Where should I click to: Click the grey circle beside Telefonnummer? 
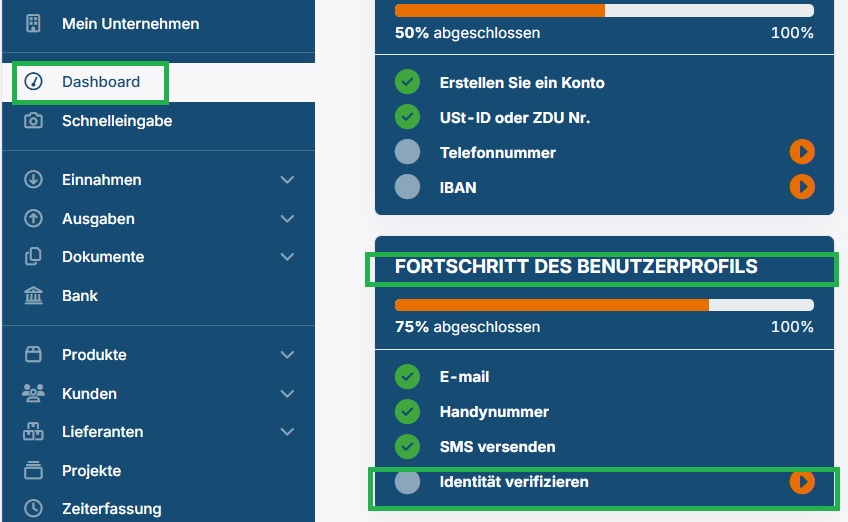(407, 152)
